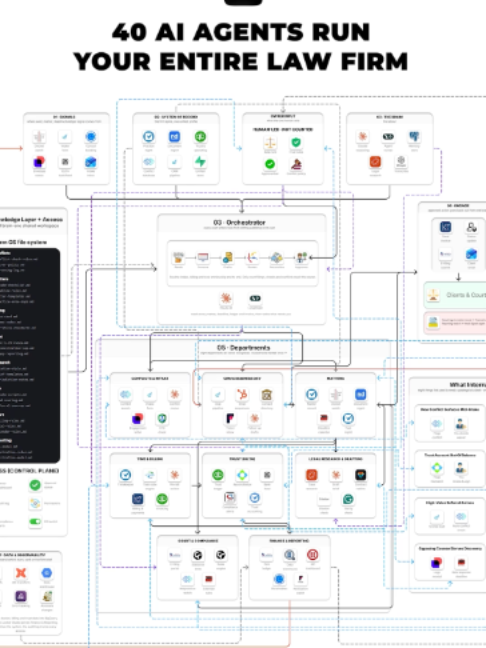The width and height of the screenshot is (486, 648).
Task: Select the building icon beside the HubSpot icon
Action: click(267, 395)
